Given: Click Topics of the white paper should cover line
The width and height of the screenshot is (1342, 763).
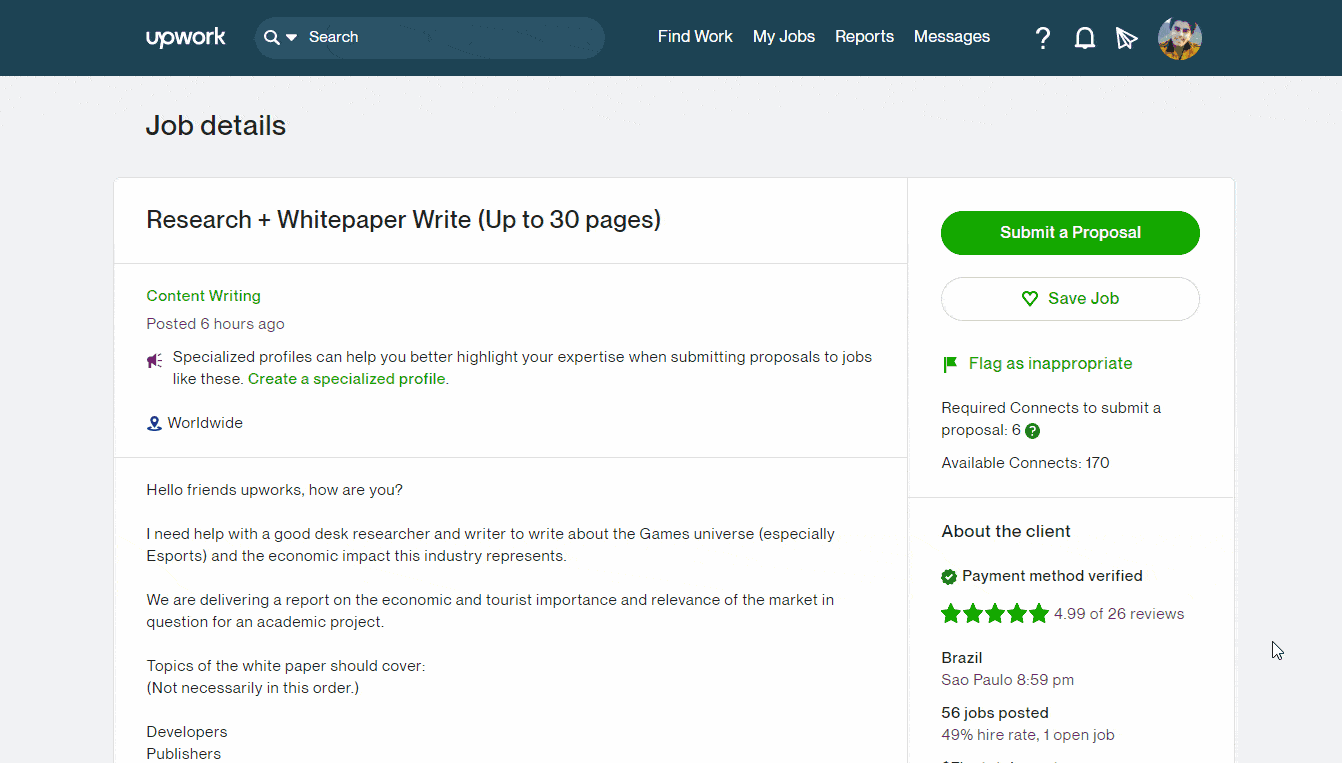Looking at the screenshot, I should [286, 666].
